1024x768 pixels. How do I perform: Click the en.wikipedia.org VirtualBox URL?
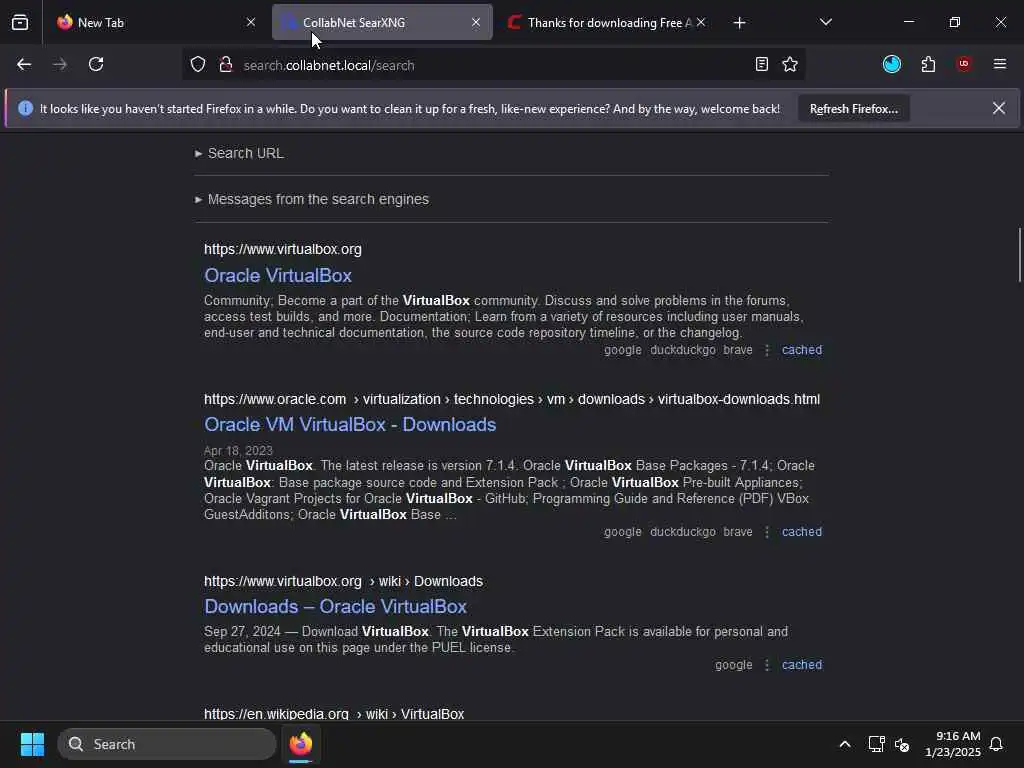(x=334, y=714)
